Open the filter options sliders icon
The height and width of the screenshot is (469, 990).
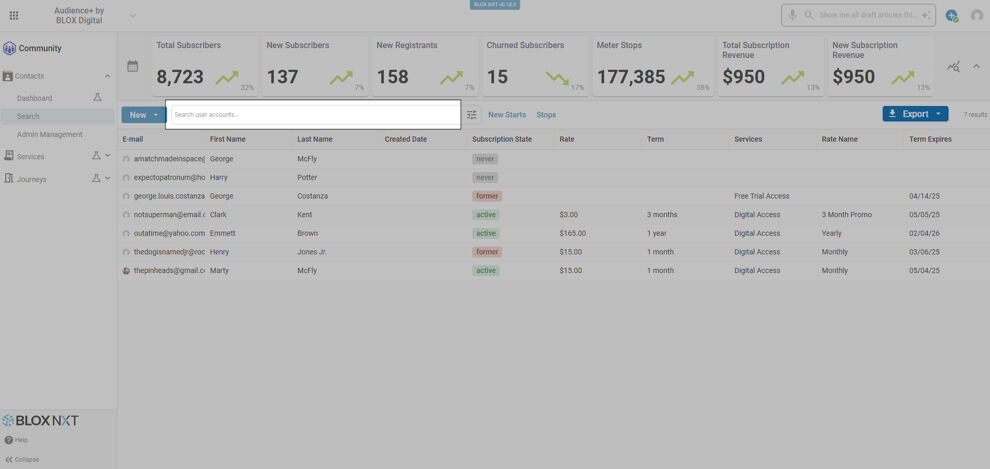472,115
